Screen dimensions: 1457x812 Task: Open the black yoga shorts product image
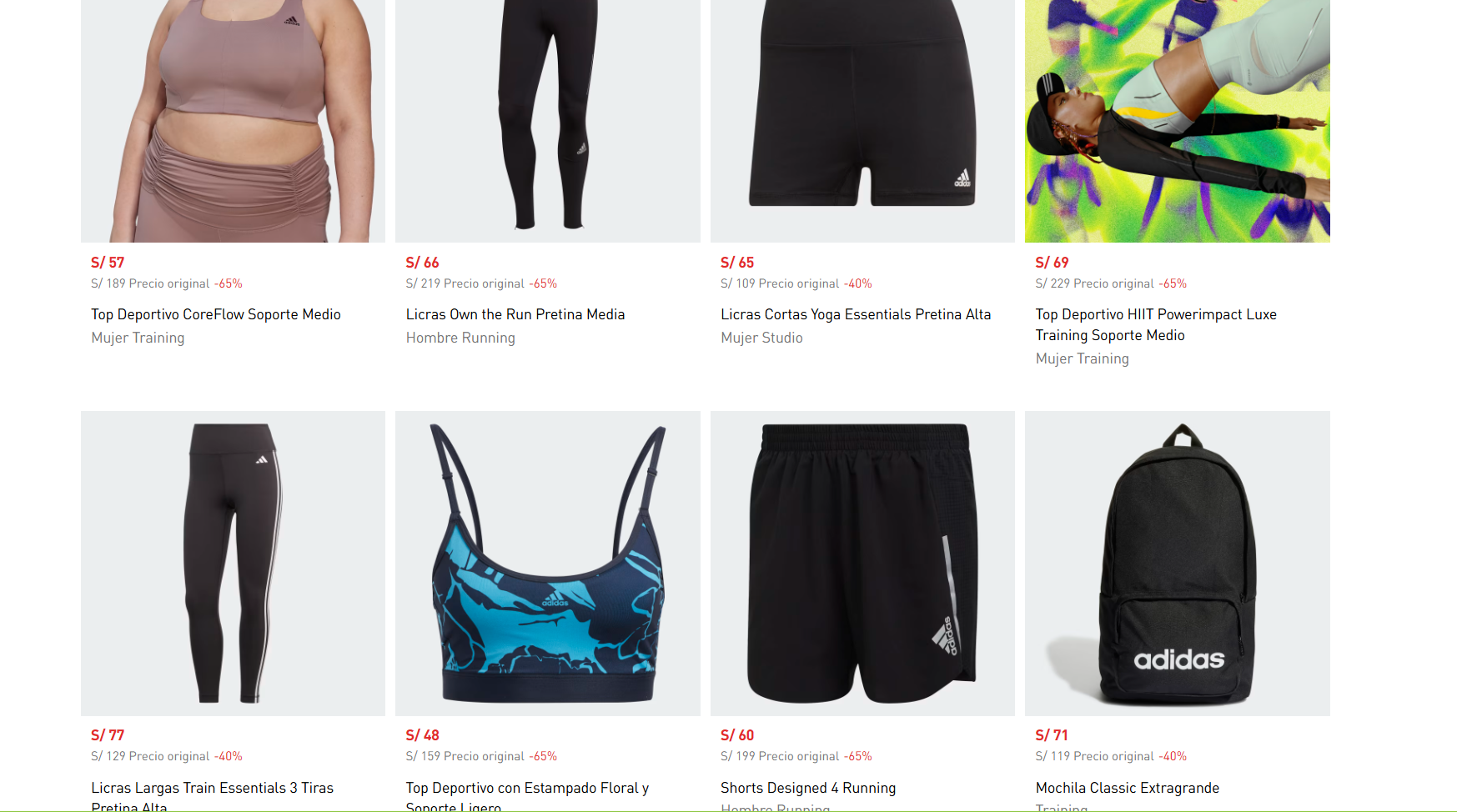coord(862,121)
